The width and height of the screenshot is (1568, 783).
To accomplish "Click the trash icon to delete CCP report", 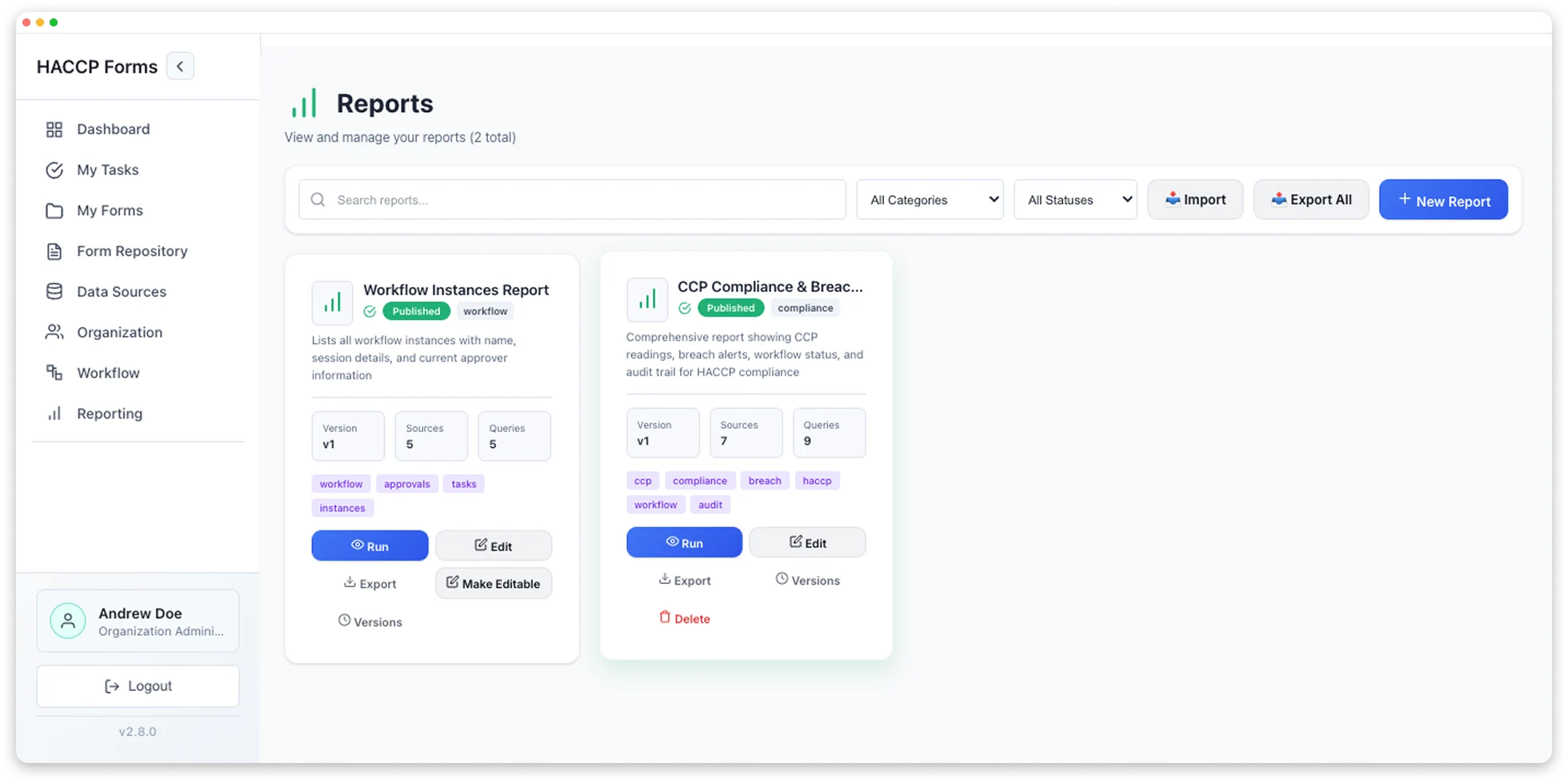I will point(665,617).
